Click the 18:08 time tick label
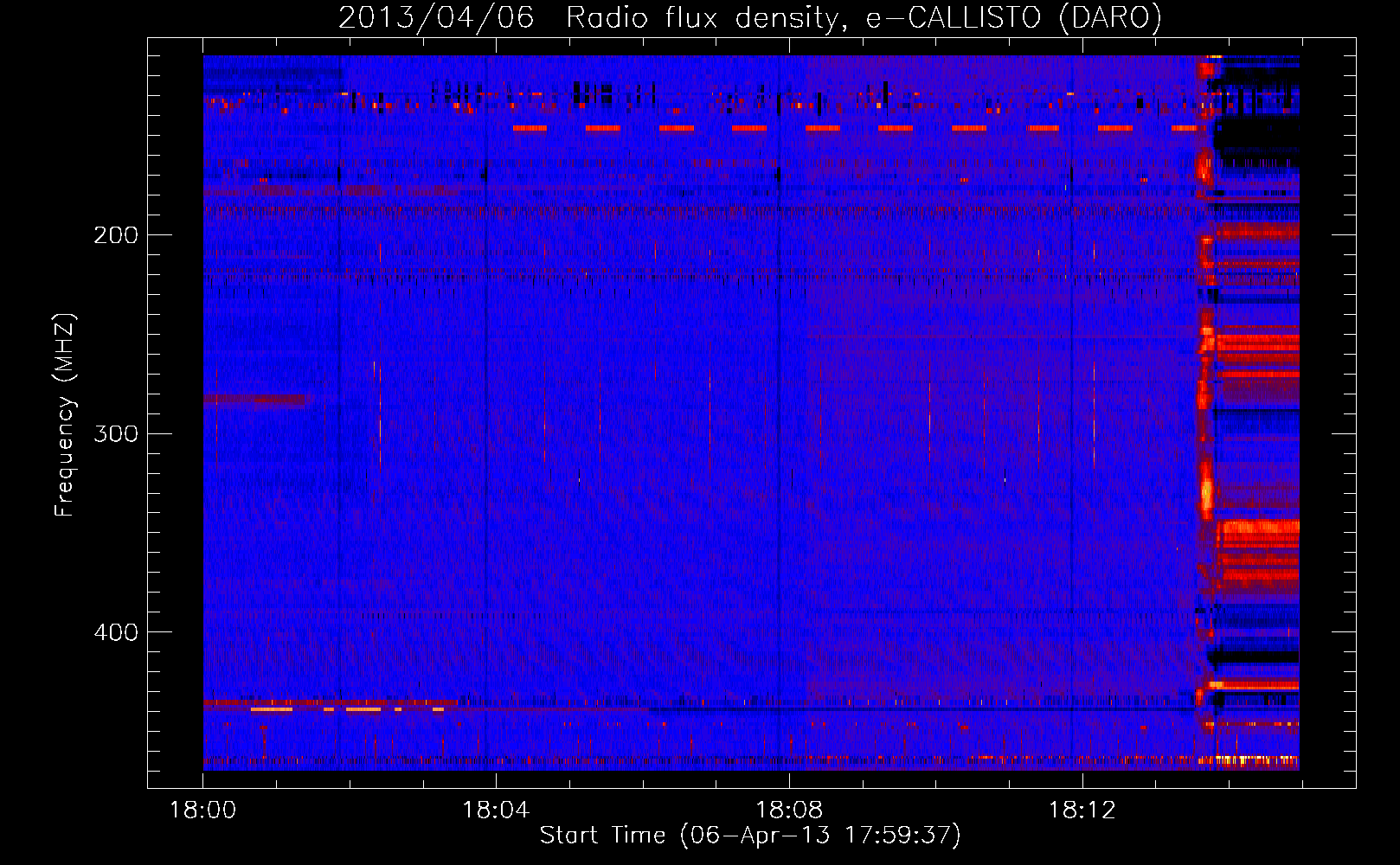The height and width of the screenshot is (865, 1400). pyautogui.click(x=789, y=811)
